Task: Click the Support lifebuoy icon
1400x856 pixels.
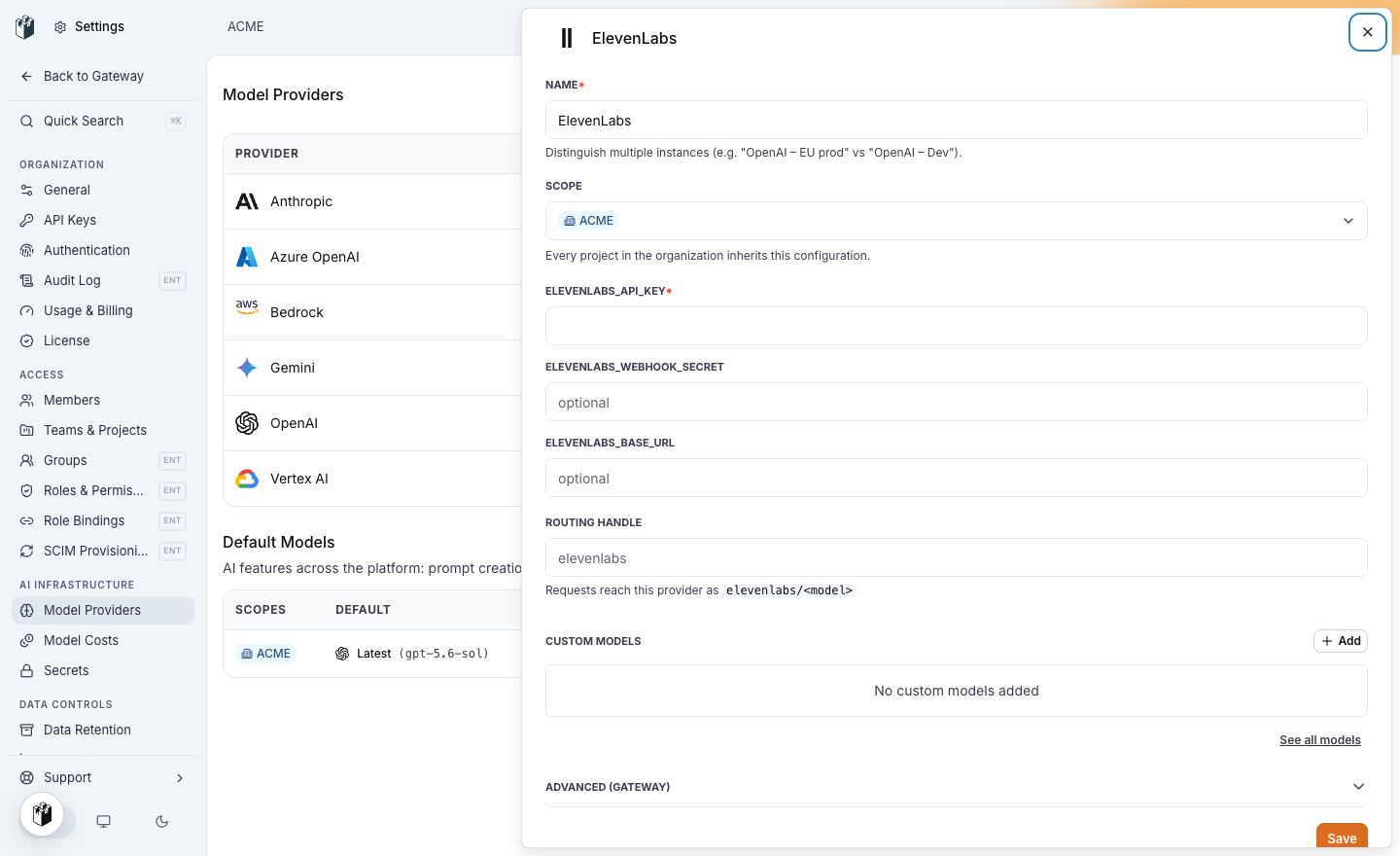Action: [27, 777]
